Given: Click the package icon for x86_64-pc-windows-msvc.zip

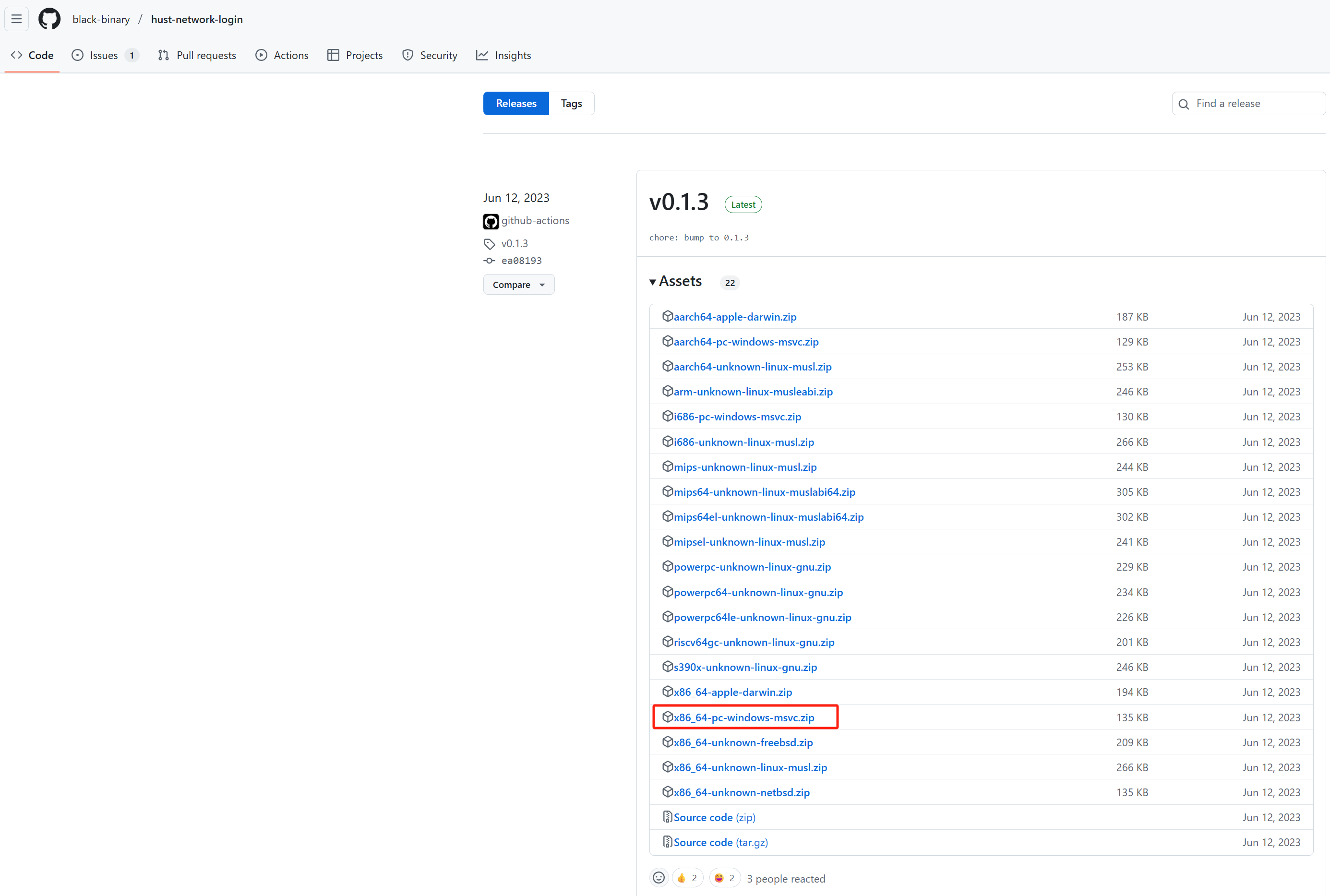Looking at the screenshot, I should 667,717.
